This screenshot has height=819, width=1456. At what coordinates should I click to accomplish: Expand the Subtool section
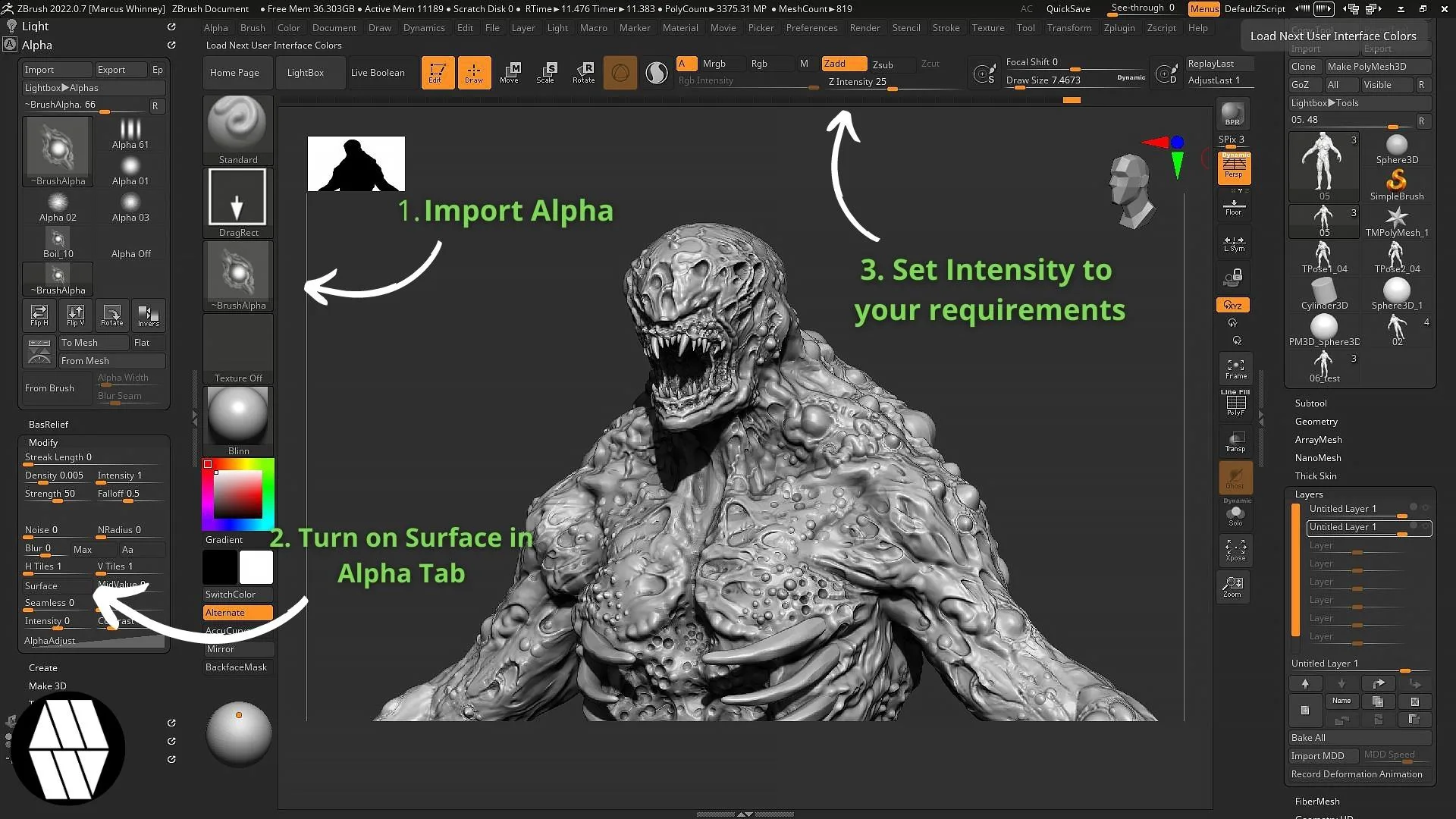[x=1311, y=403]
